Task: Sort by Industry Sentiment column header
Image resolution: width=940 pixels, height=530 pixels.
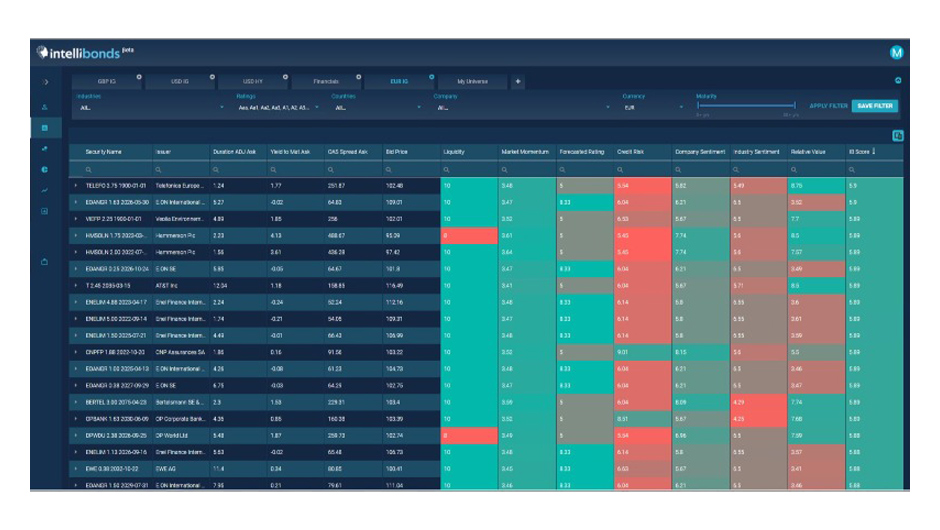Action: click(757, 152)
